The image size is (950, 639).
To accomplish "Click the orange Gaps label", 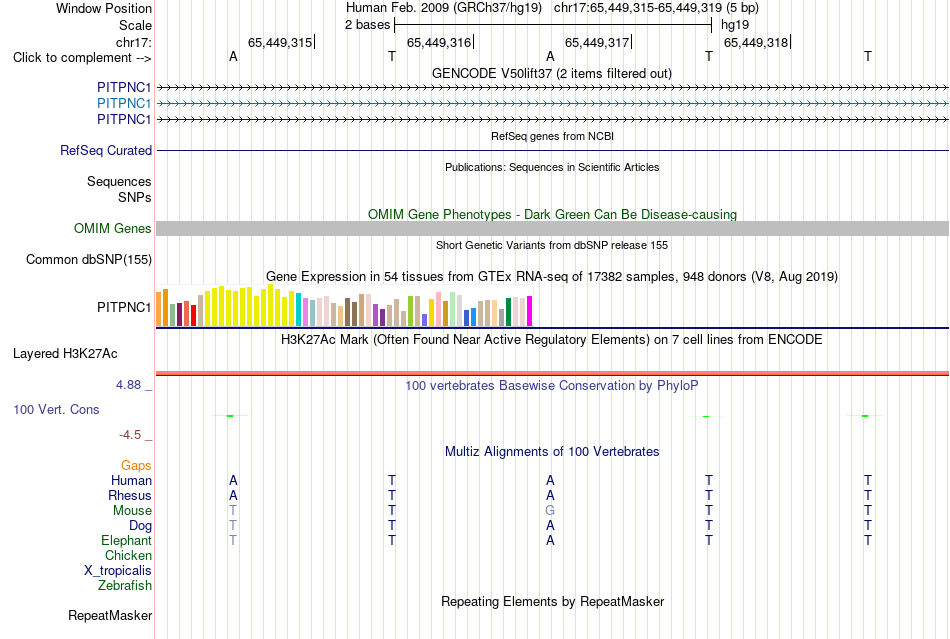I will [x=136, y=465].
